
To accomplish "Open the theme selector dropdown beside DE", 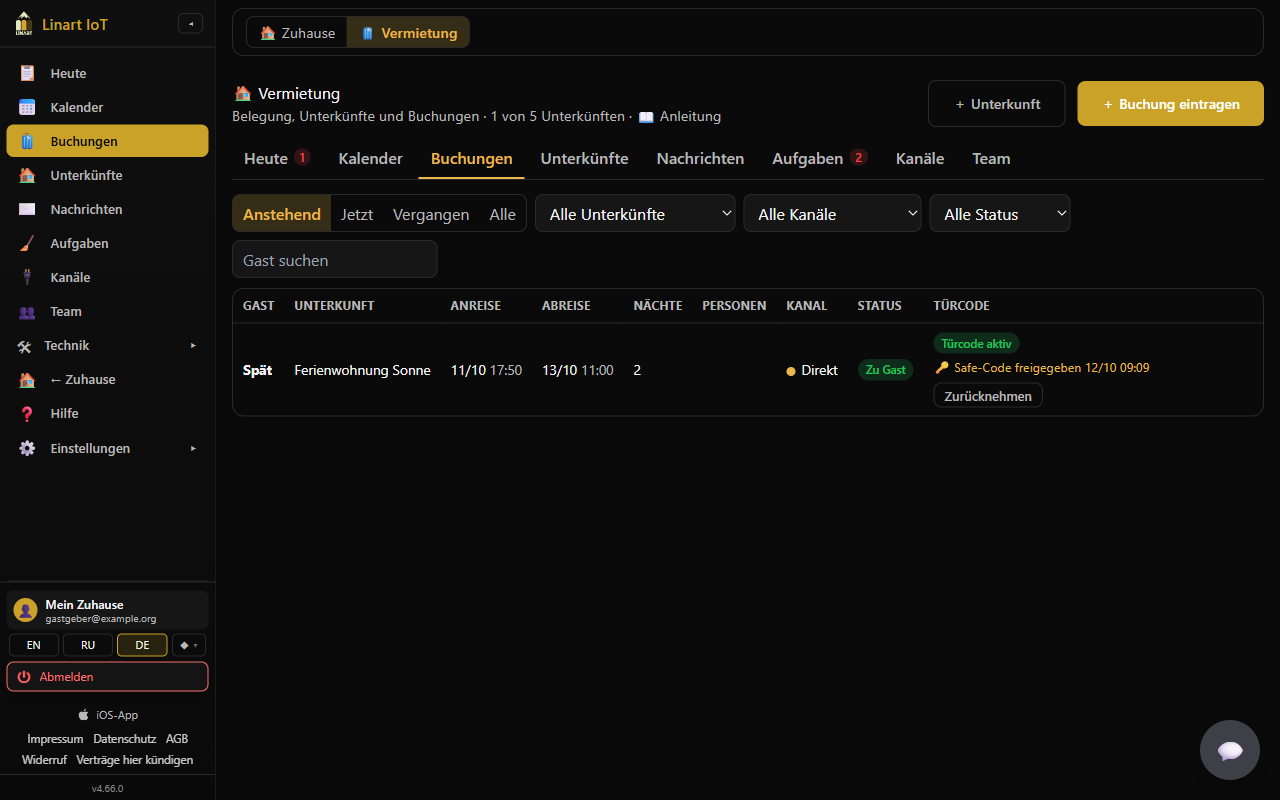I will point(189,645).
